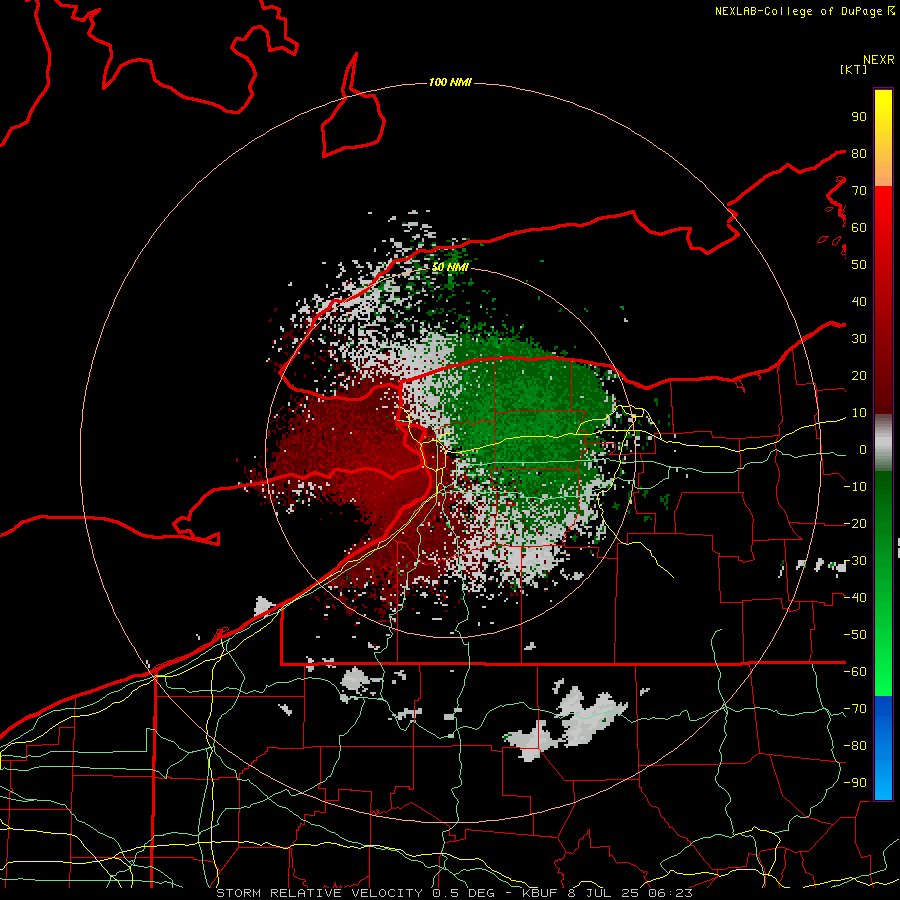
Task: Click the gray zero-velocity segment of the color bar
Action: click(x=883, y=443)
